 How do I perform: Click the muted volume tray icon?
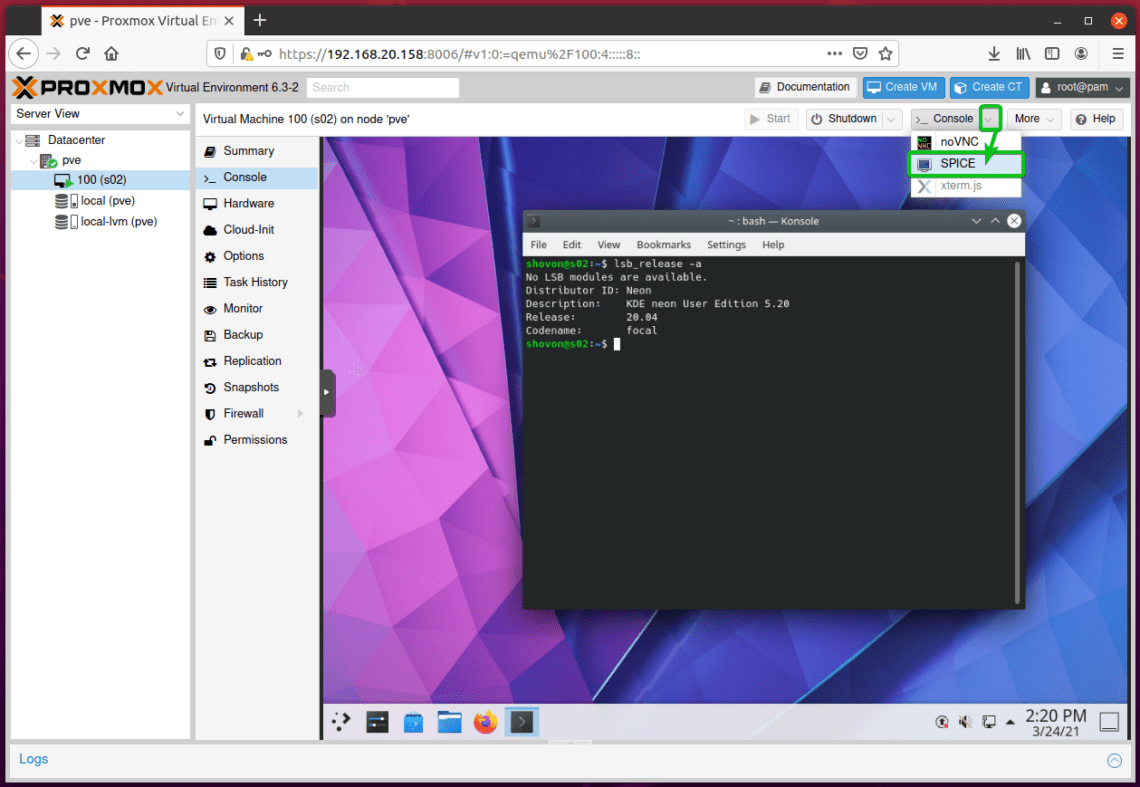pyautogui.click(x=965, y=722)
